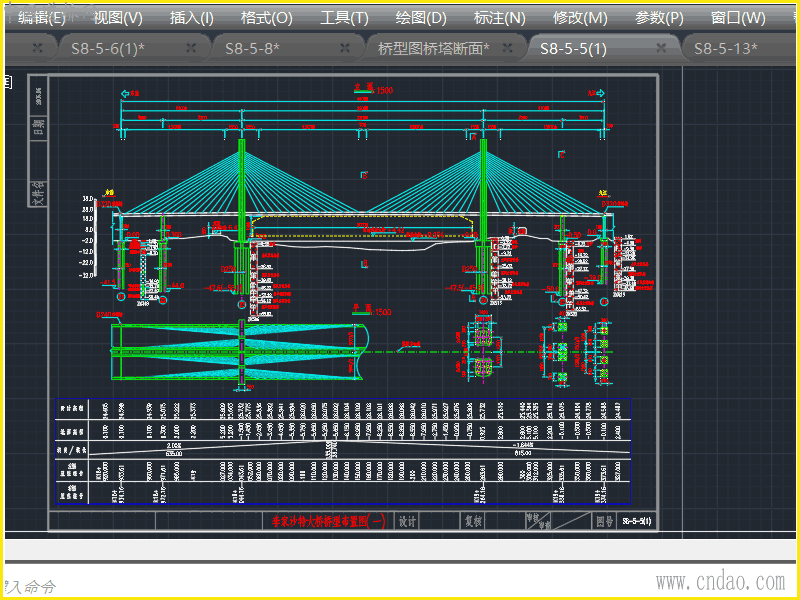
Task: Select the drawing number S8-5-5(1) in the title block
Action: 637,521
